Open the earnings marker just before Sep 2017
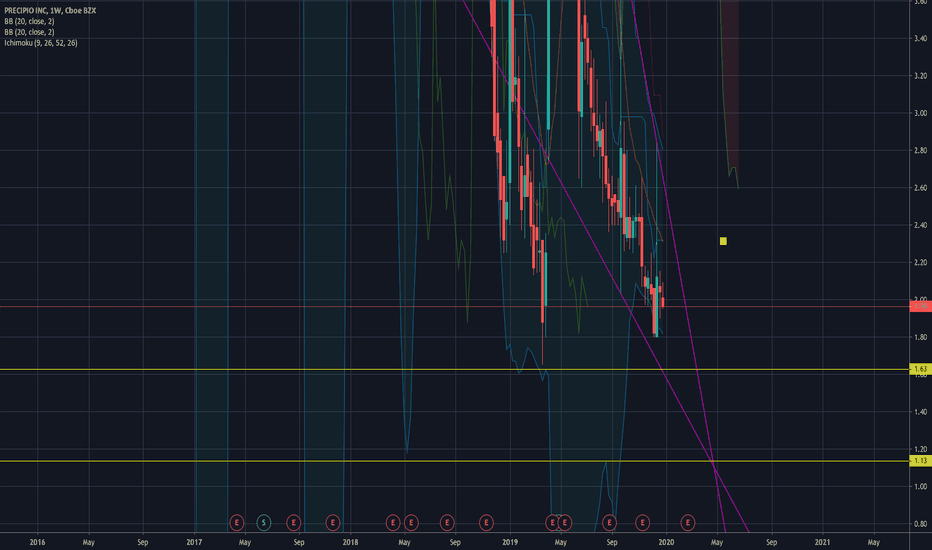The height and width of the screenshot is (550, 932). click(x=293, y=523)
